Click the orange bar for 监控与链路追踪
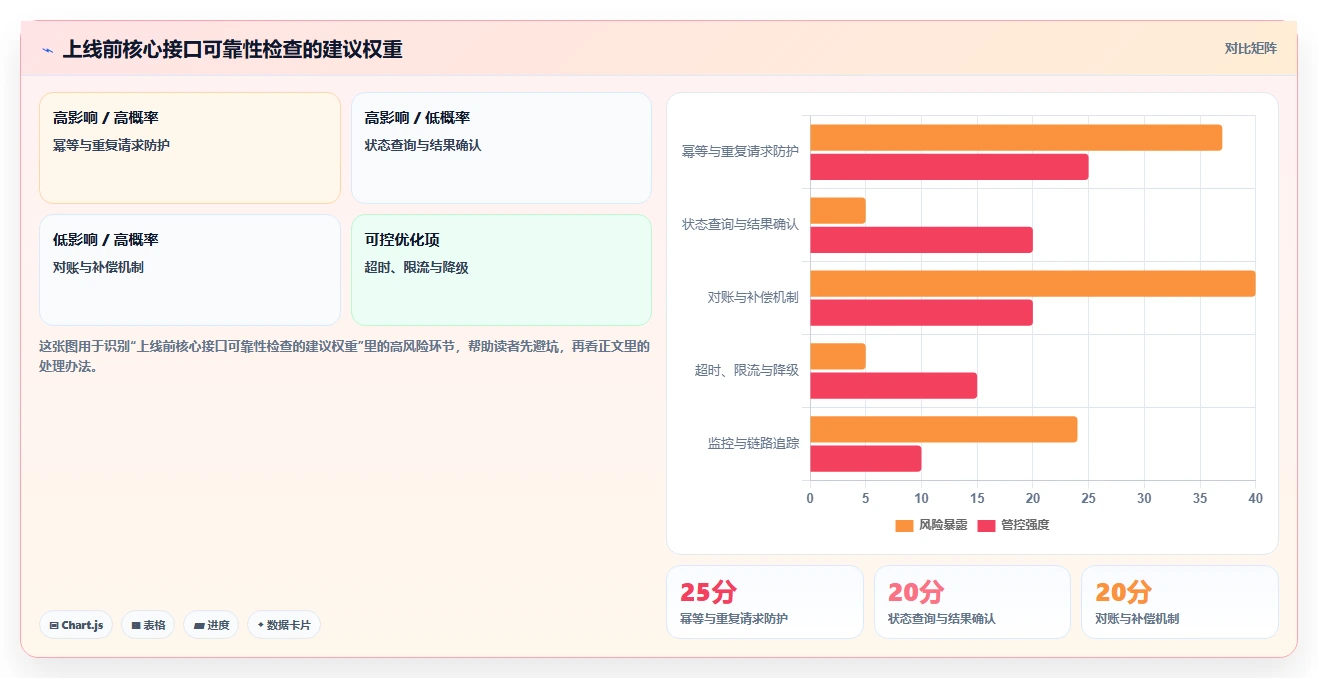This screenshot has height=678, width=1318. tap(943, 429)
